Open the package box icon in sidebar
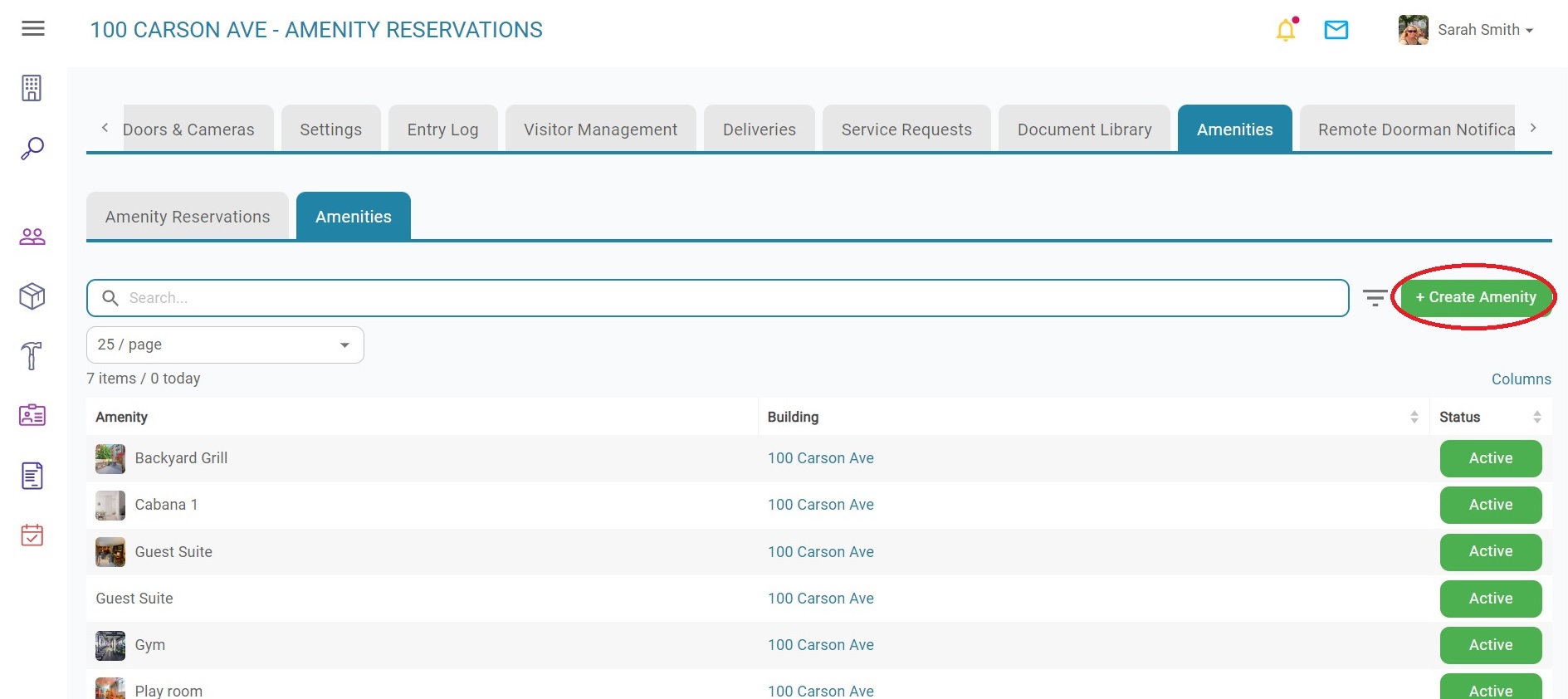Image resolution: width=1568 pixels, height=699 pixels. coord(32,296)
